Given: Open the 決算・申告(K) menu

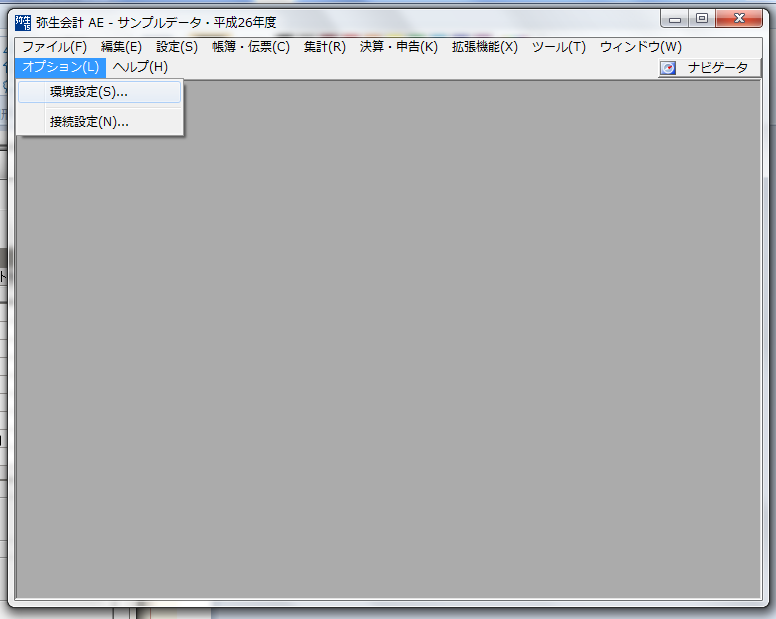Looking at the screenshot, I should pos(398,47).
